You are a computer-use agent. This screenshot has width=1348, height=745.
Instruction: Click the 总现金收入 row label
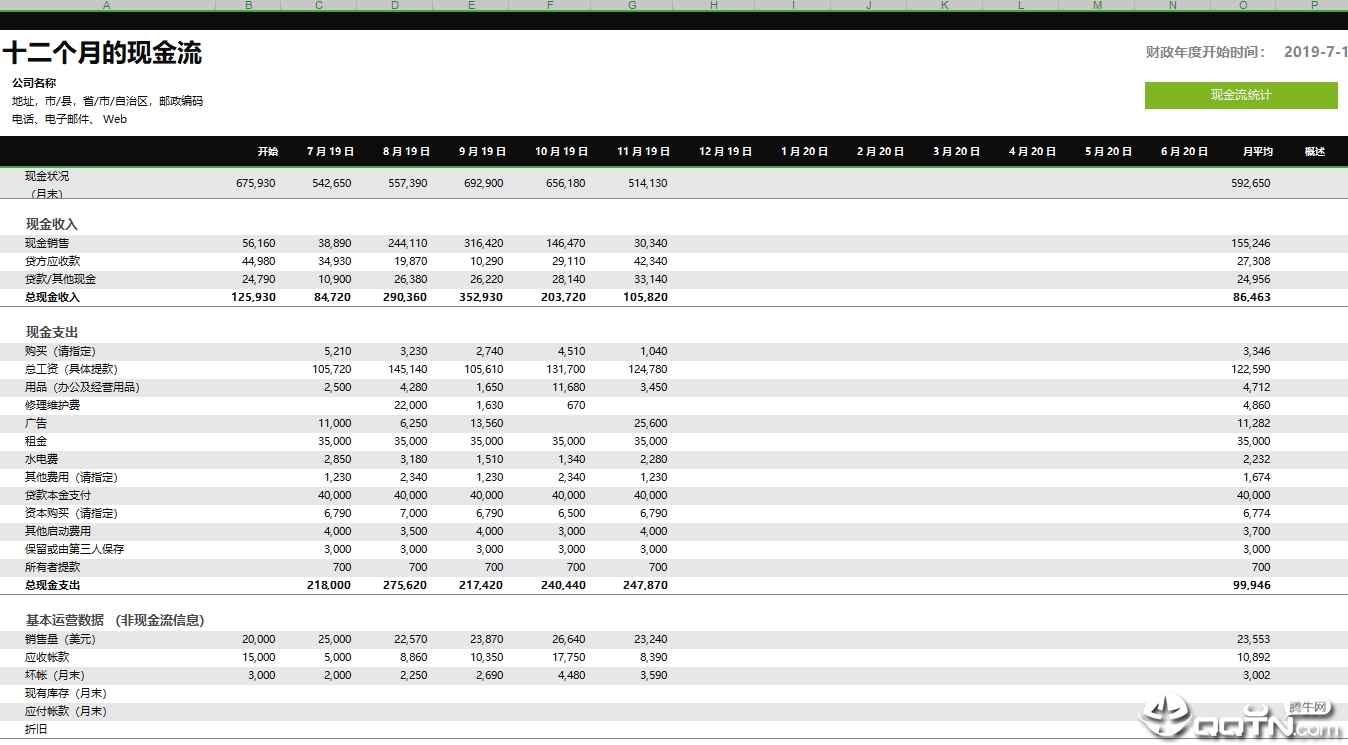tap(52, 297)
